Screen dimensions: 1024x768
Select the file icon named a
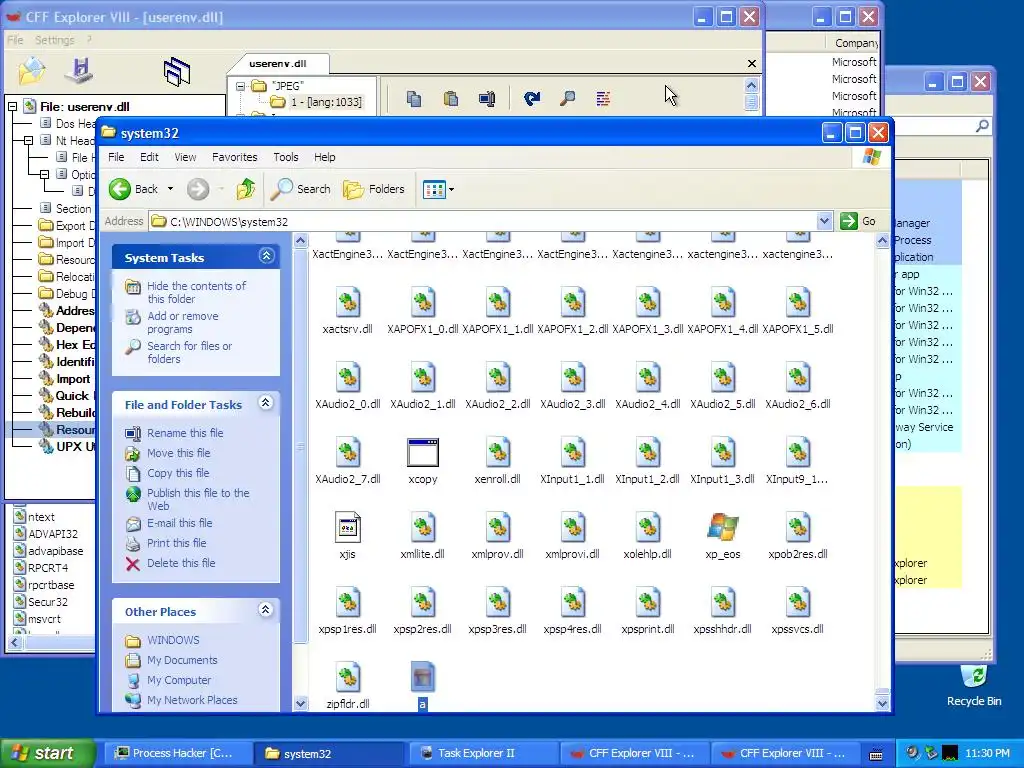tap(423, 677)
